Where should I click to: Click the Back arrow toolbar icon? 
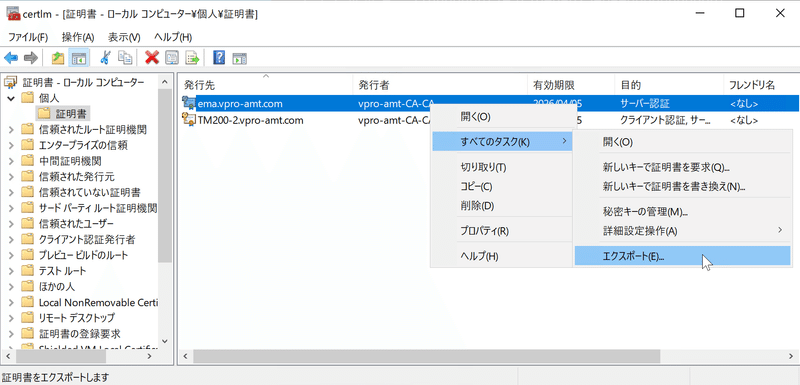click(11, 58)
